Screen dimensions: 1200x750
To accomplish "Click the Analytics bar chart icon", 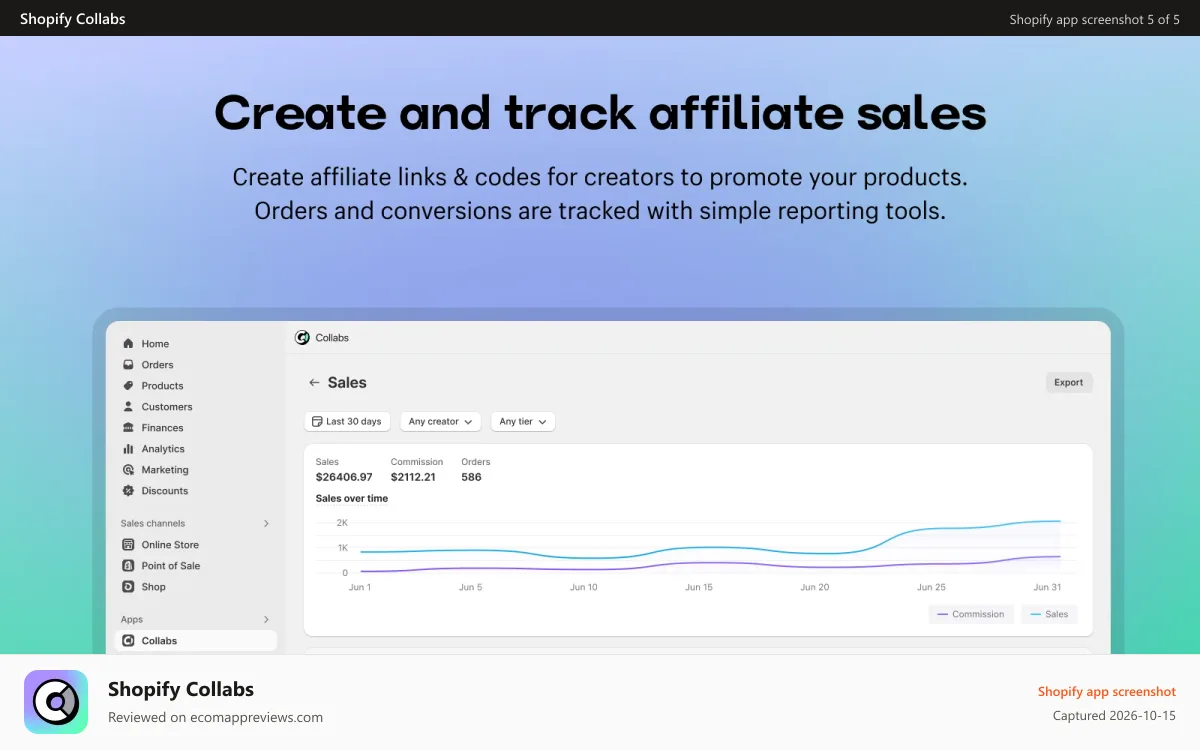I will (128, 449).
